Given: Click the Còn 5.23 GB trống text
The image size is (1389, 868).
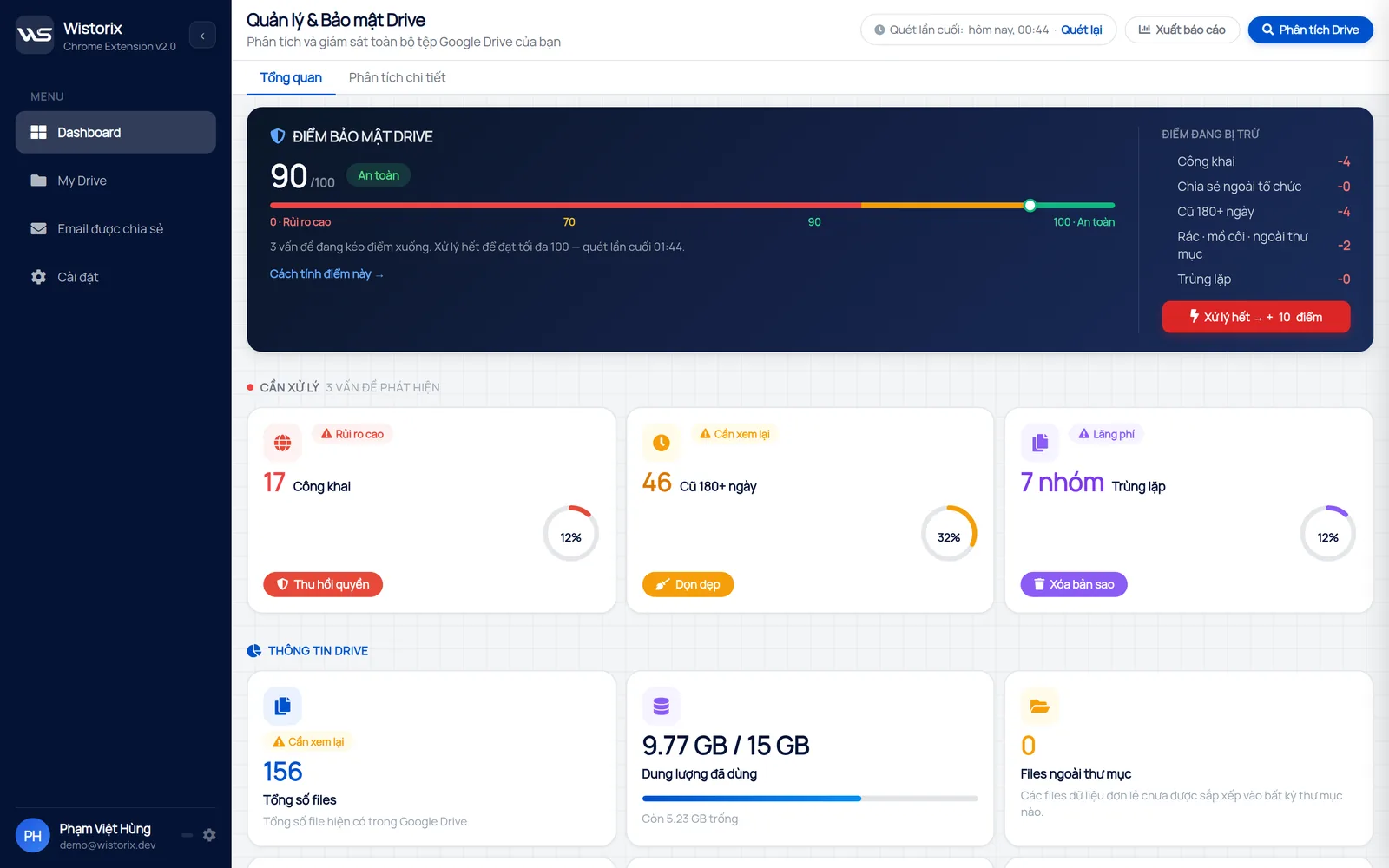Looking at the screenshot, I should (690, 819).
